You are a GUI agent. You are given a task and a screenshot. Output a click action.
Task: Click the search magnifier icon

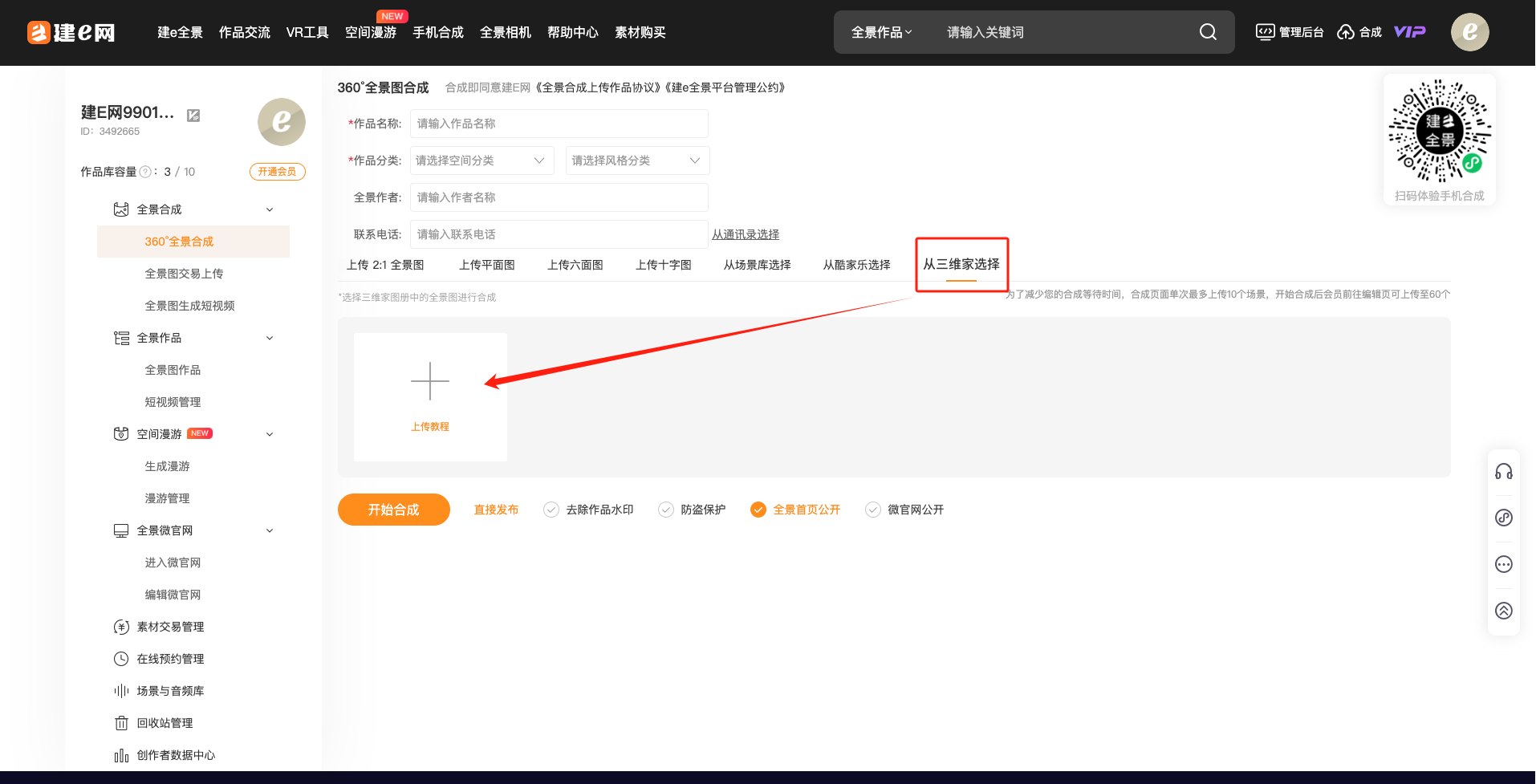(1208, 32)
